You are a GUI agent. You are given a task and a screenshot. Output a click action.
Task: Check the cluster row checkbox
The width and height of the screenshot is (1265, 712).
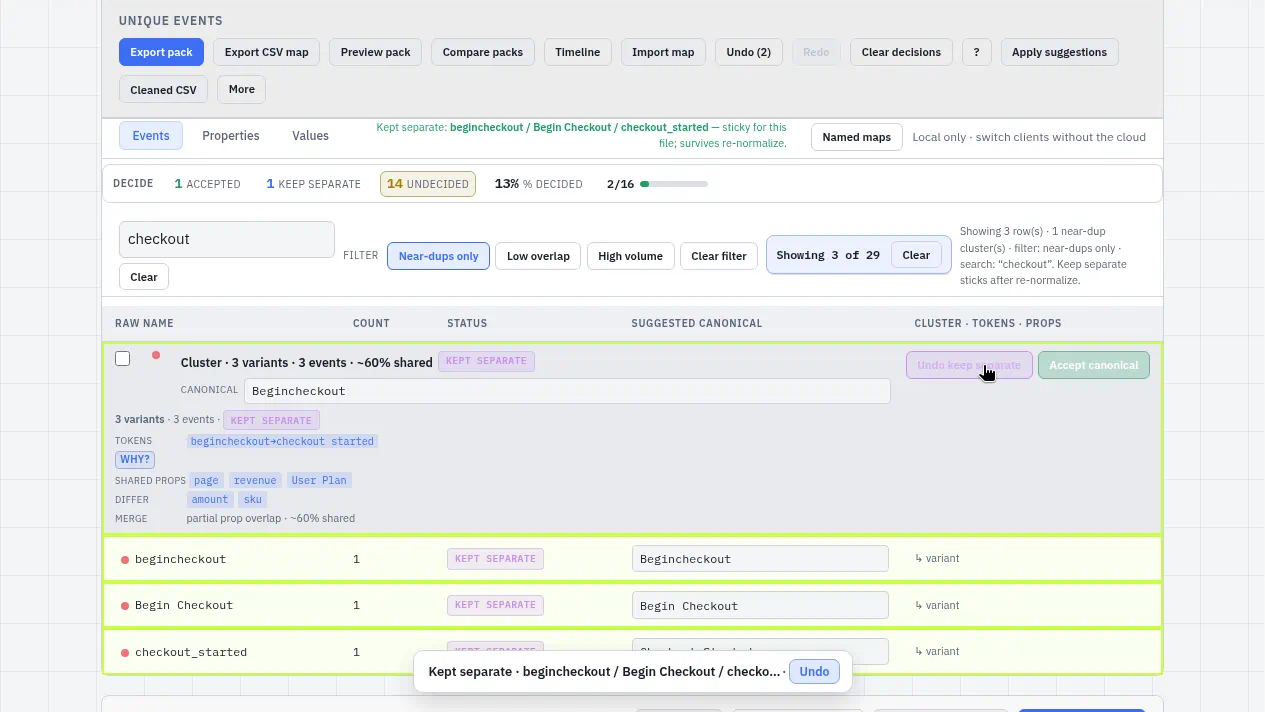(x=123, y=358)
